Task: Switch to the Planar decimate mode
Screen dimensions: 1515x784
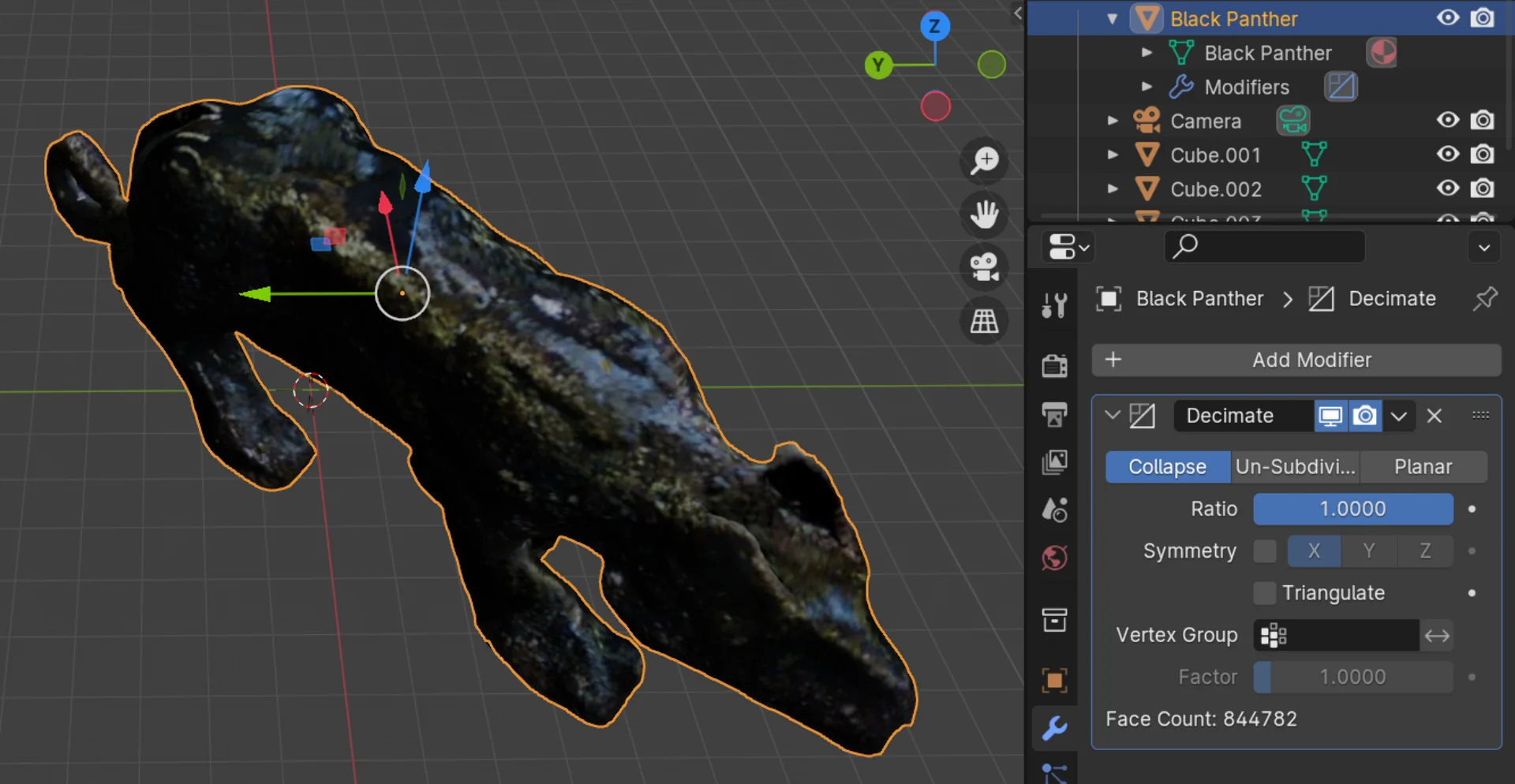Action: (x=1423, y=467)
